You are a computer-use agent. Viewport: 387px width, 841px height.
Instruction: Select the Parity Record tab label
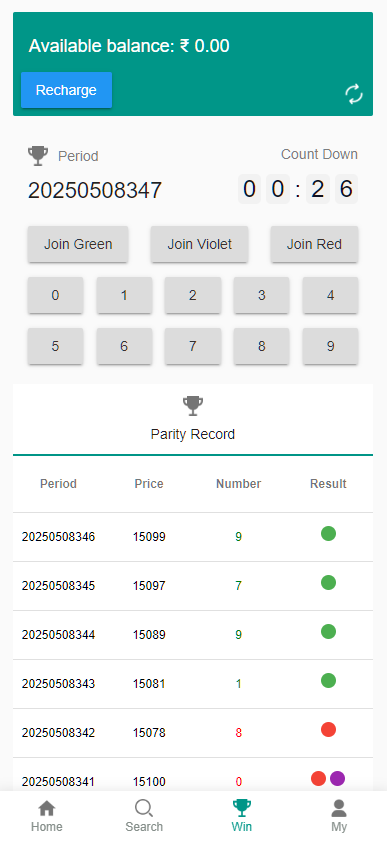click(193, 434)
